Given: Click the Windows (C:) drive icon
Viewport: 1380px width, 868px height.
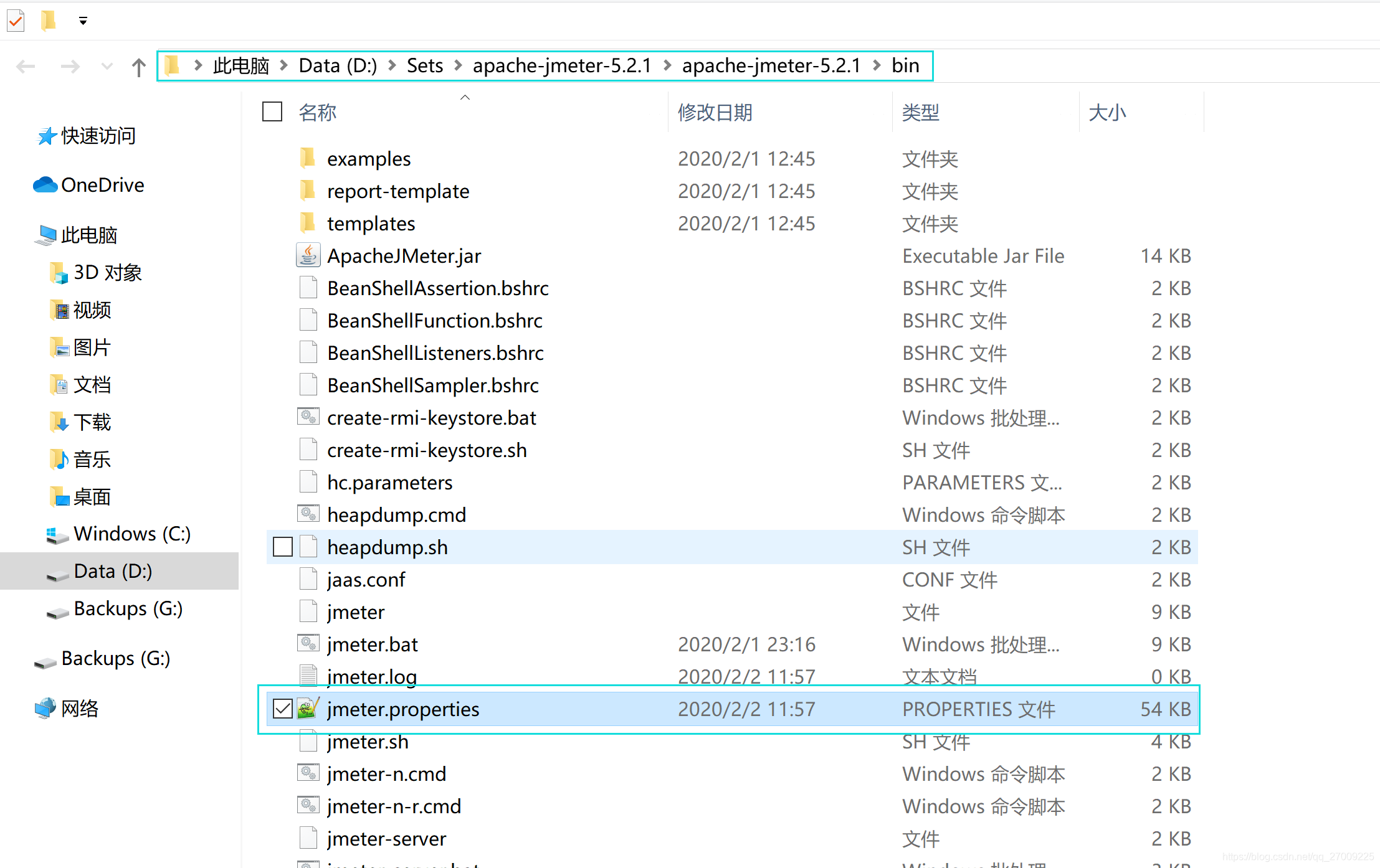Looking at the screenshot, I should pos(57,535).
